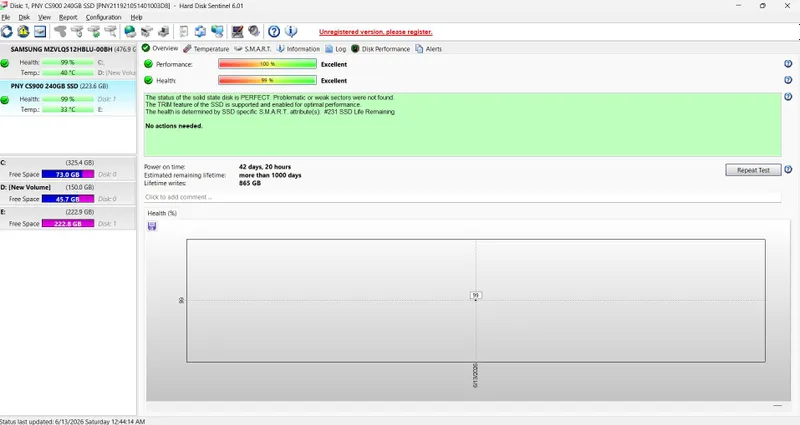800x425 pixels.
Task: Click the green globe toolbar icon
Action: pos(130,32)
